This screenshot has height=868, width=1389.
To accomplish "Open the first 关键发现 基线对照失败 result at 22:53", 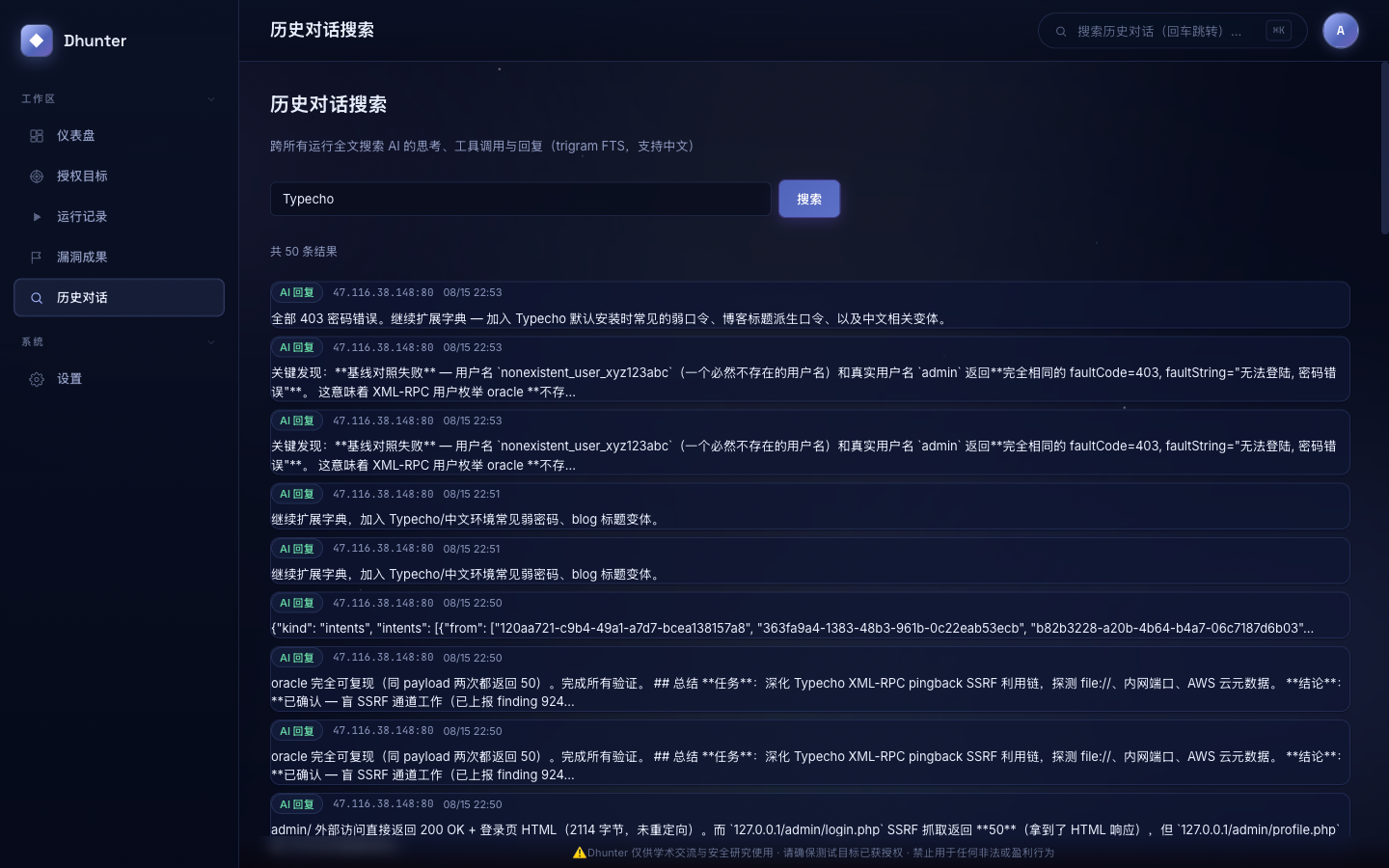I will 810,369.
